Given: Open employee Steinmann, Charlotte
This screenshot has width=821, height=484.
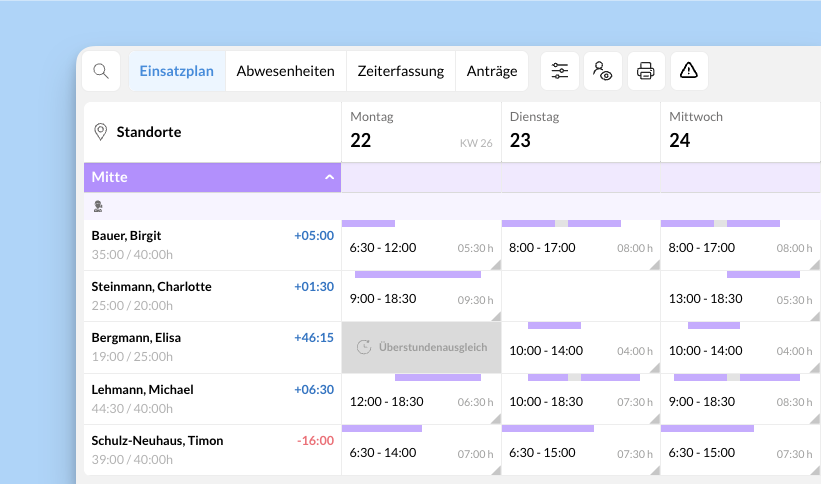Looking at the screenshot, I should (x=151, y=287).
